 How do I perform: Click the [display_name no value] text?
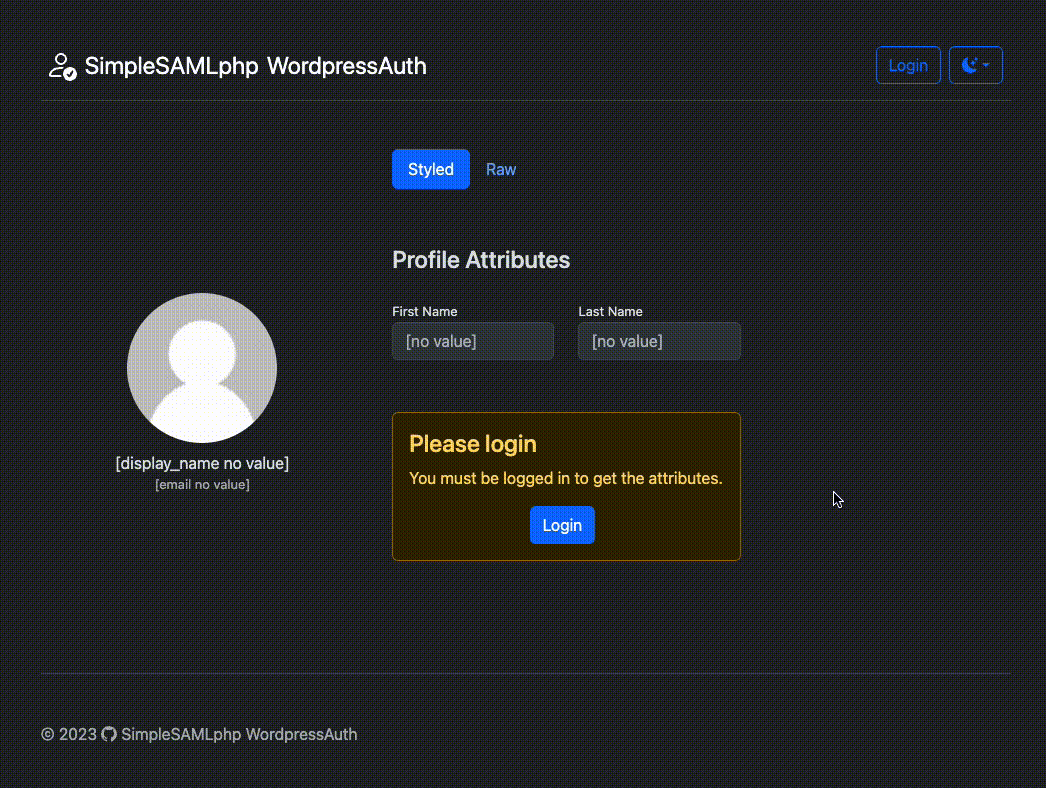(202, 463)
